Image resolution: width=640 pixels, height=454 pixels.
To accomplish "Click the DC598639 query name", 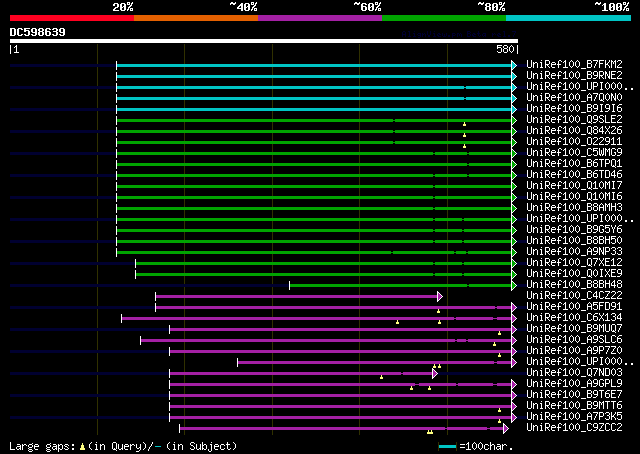I will click(x=38, y=32).
